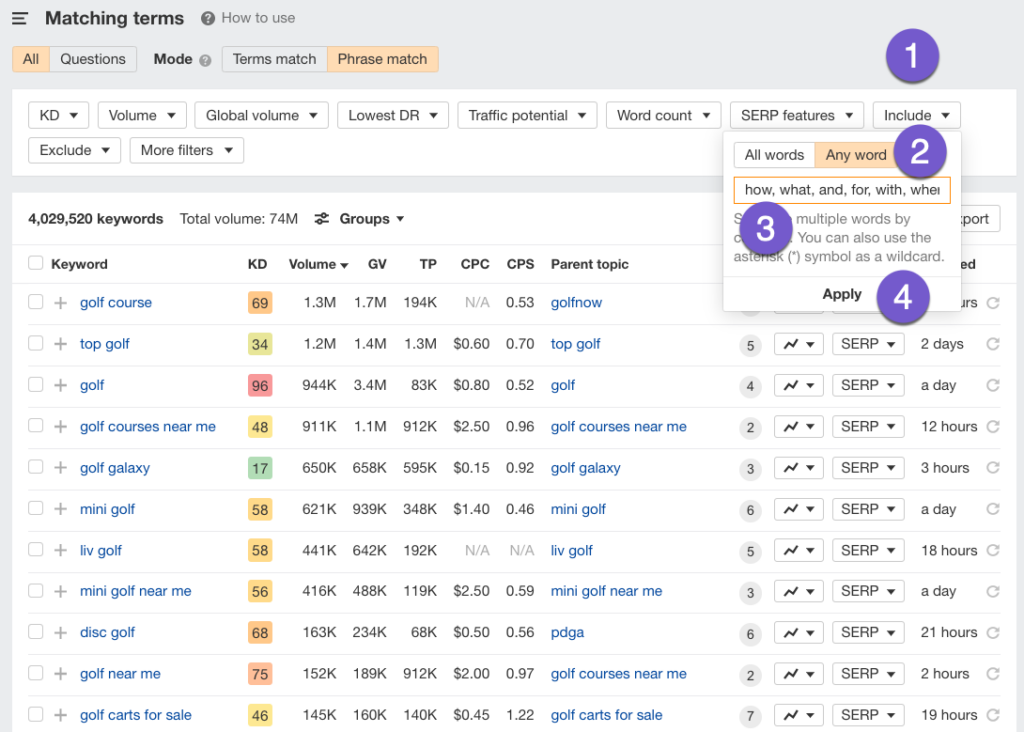Open trend chart for liv golf row
This screenshot has width=1024, height=732.
[x=799, y=550]
